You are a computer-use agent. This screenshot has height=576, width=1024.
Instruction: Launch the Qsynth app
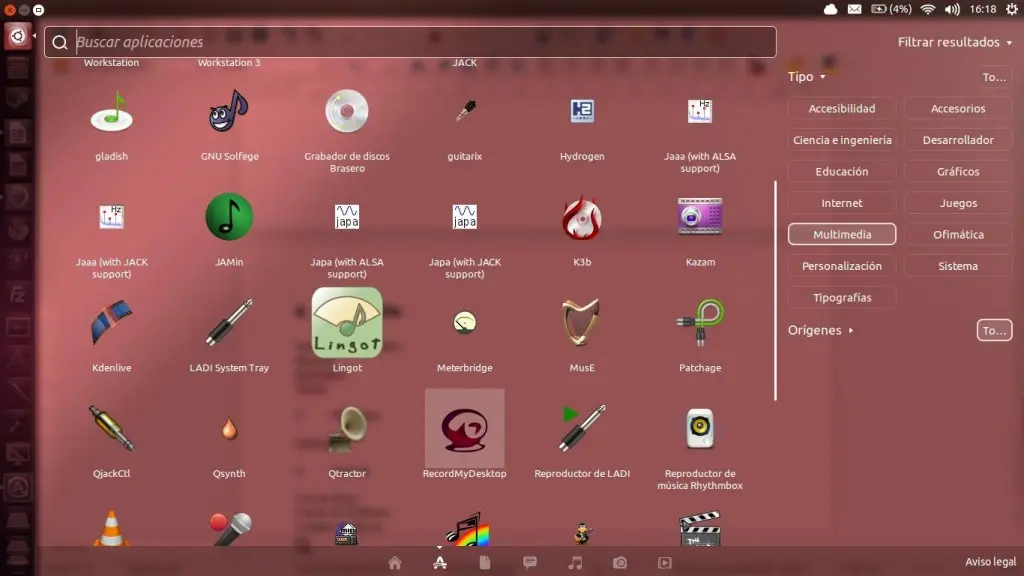(229, 429)
